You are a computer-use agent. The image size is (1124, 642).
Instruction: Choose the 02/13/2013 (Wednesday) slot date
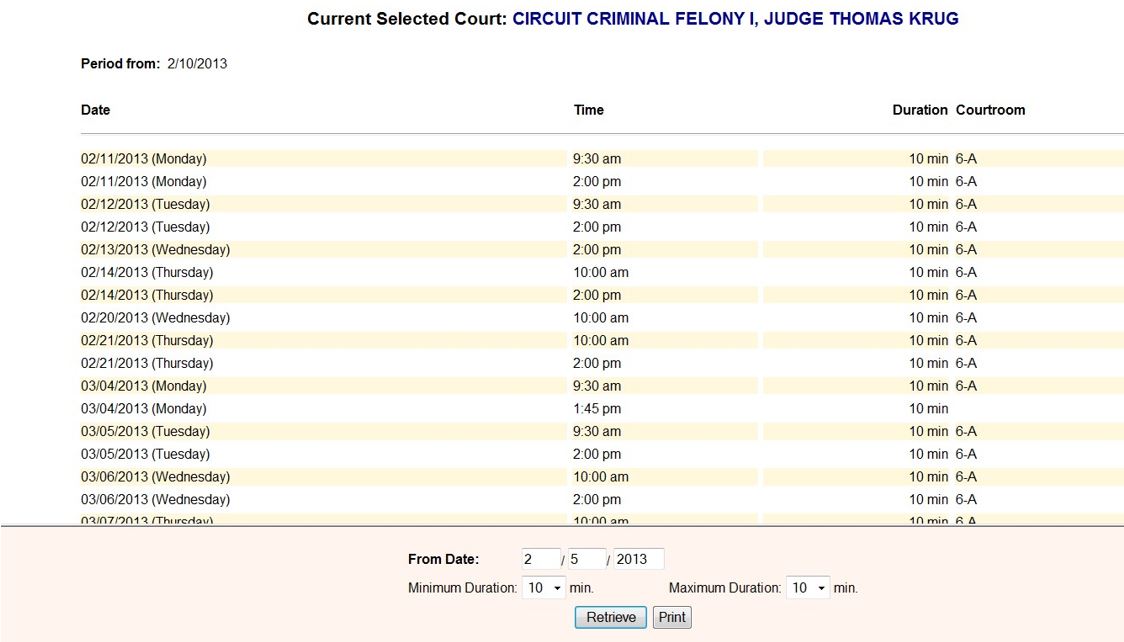pyautogui.click(x=155, y=250)
